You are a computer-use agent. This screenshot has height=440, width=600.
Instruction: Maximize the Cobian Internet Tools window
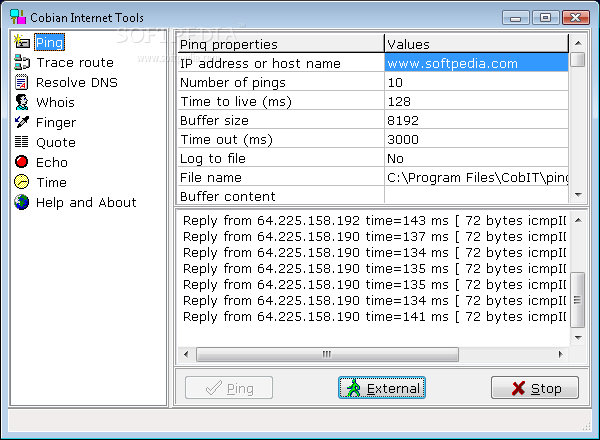coord(545,18)
